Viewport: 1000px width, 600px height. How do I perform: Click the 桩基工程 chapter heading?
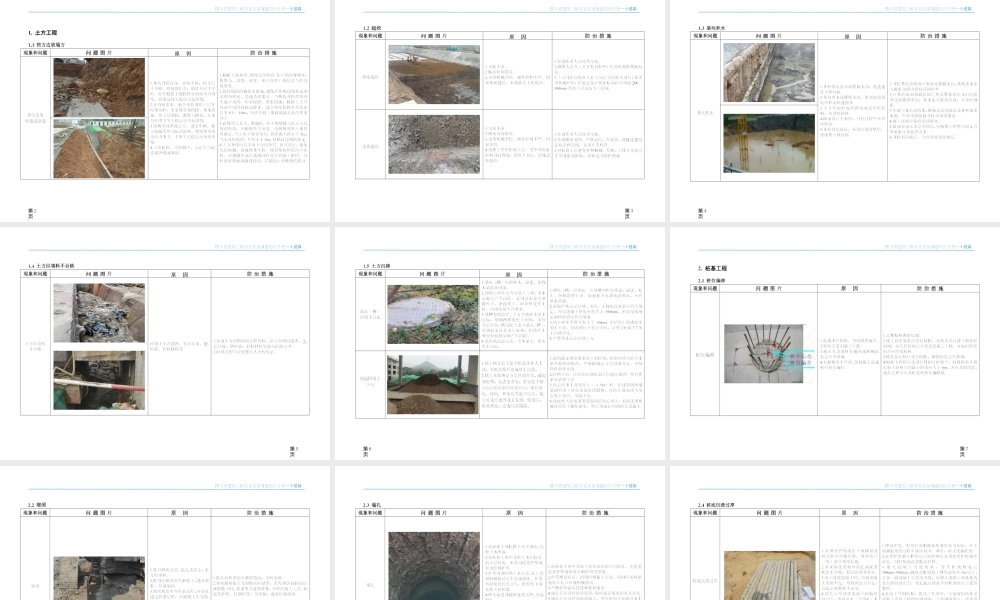tap(719, 268)
